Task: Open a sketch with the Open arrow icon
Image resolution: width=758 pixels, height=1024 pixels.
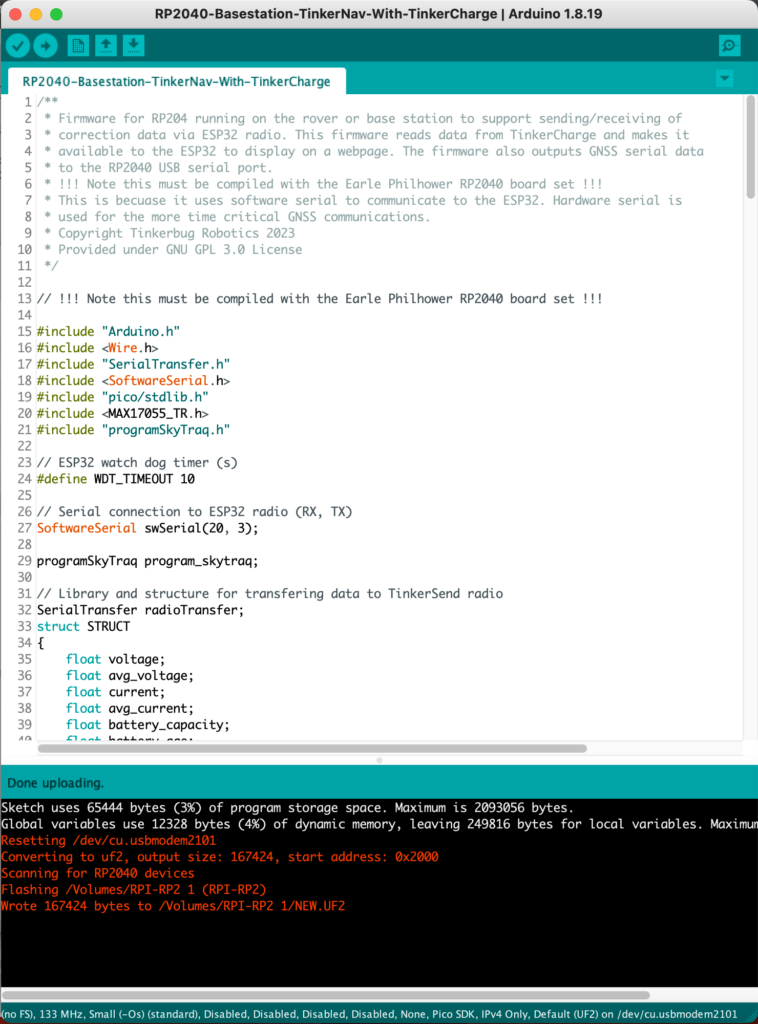Action: tap(106, 46)
